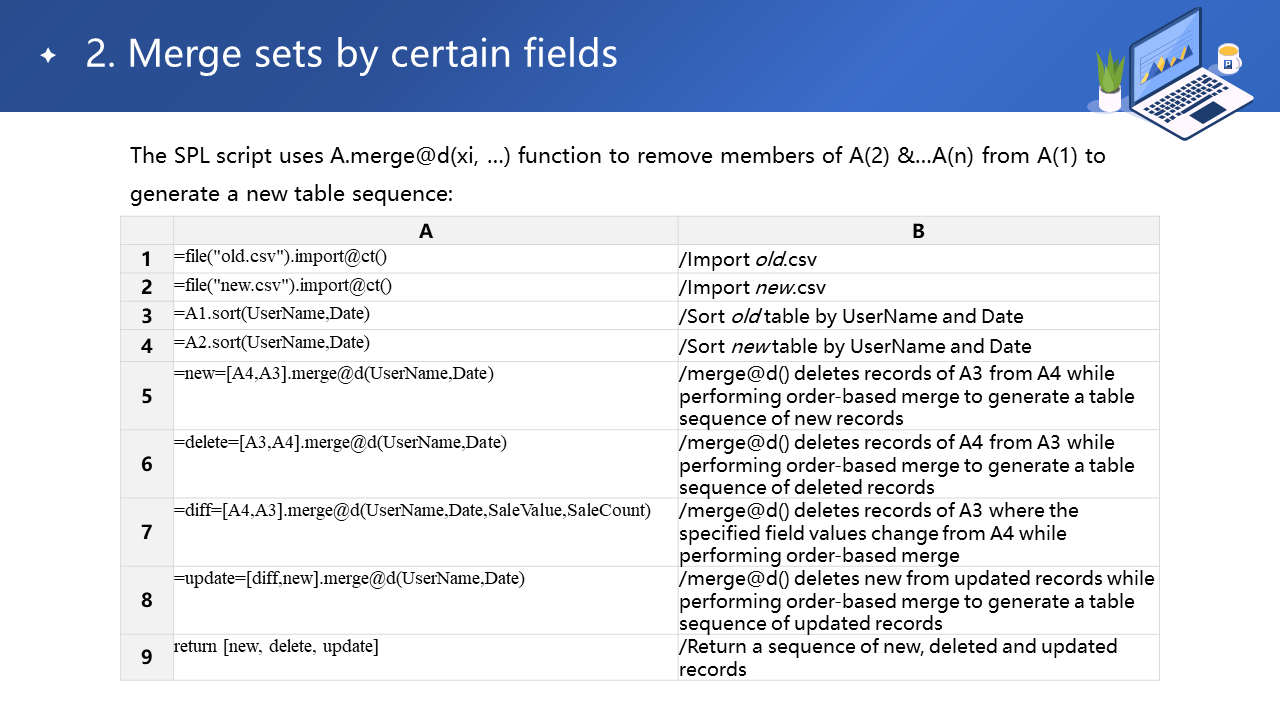Select row header 5 in the table

point(147,396)
